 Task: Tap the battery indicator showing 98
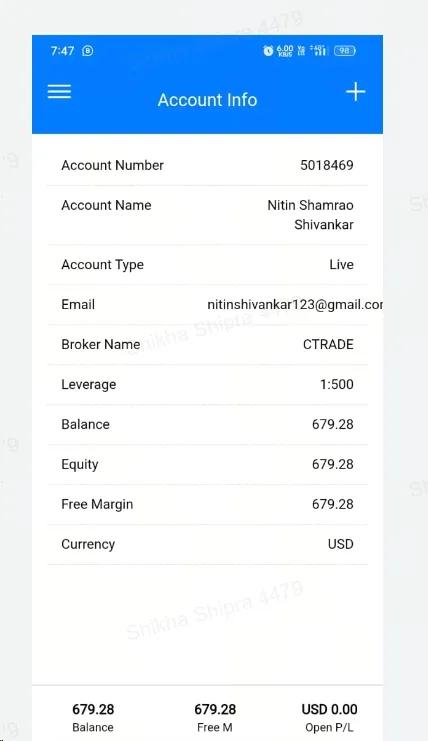click(344, 51)
